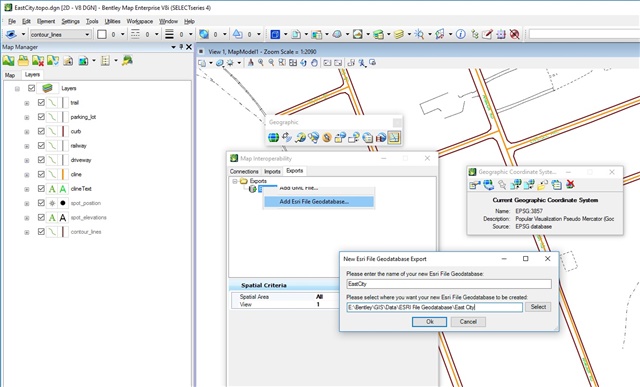Pin the Map Manager panel
The height and width of the screenshot is (387, 640).
click(181, 47)
